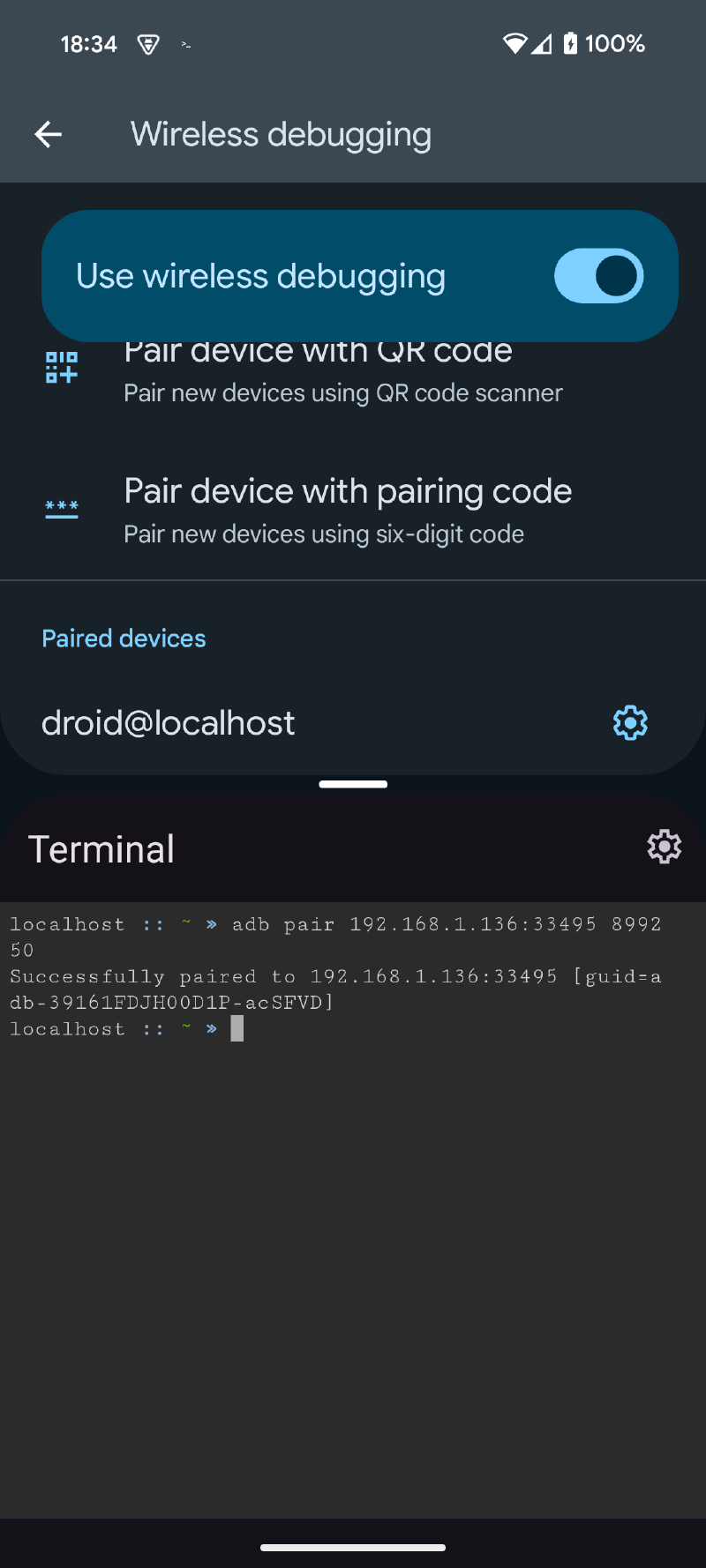This screenshot has width=706, height=1568.
Task: Tap the terminal command prompt cursor
Action: (237, 1028)
